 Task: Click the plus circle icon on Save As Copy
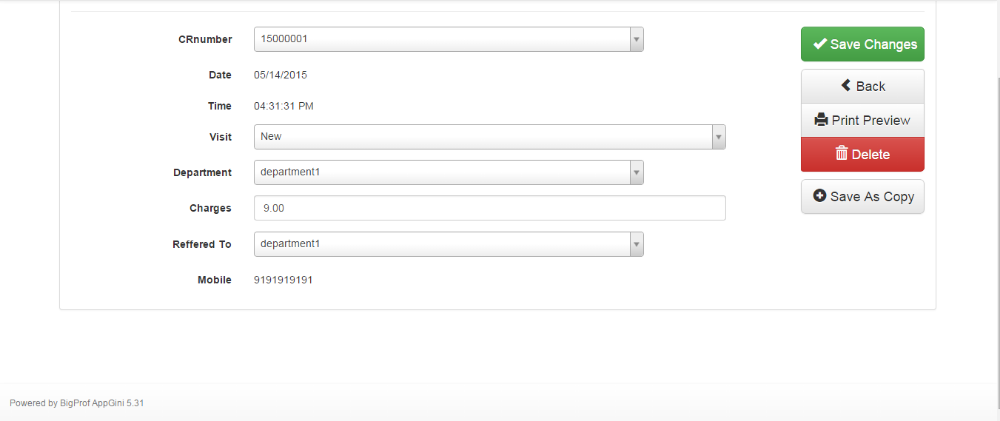(x=820, y=196)
